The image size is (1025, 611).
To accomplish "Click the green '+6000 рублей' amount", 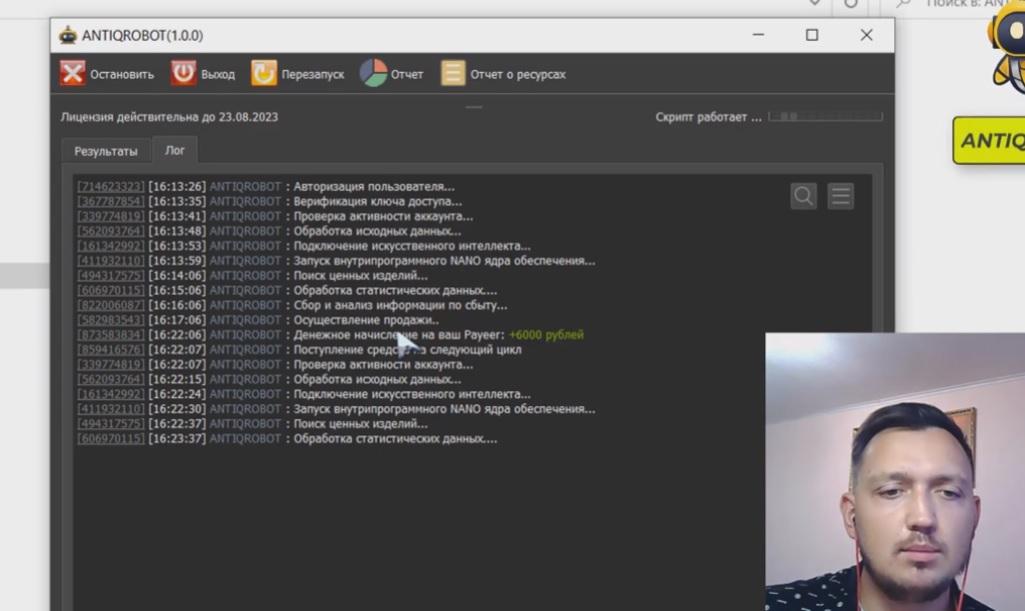I will coord(546,335).
